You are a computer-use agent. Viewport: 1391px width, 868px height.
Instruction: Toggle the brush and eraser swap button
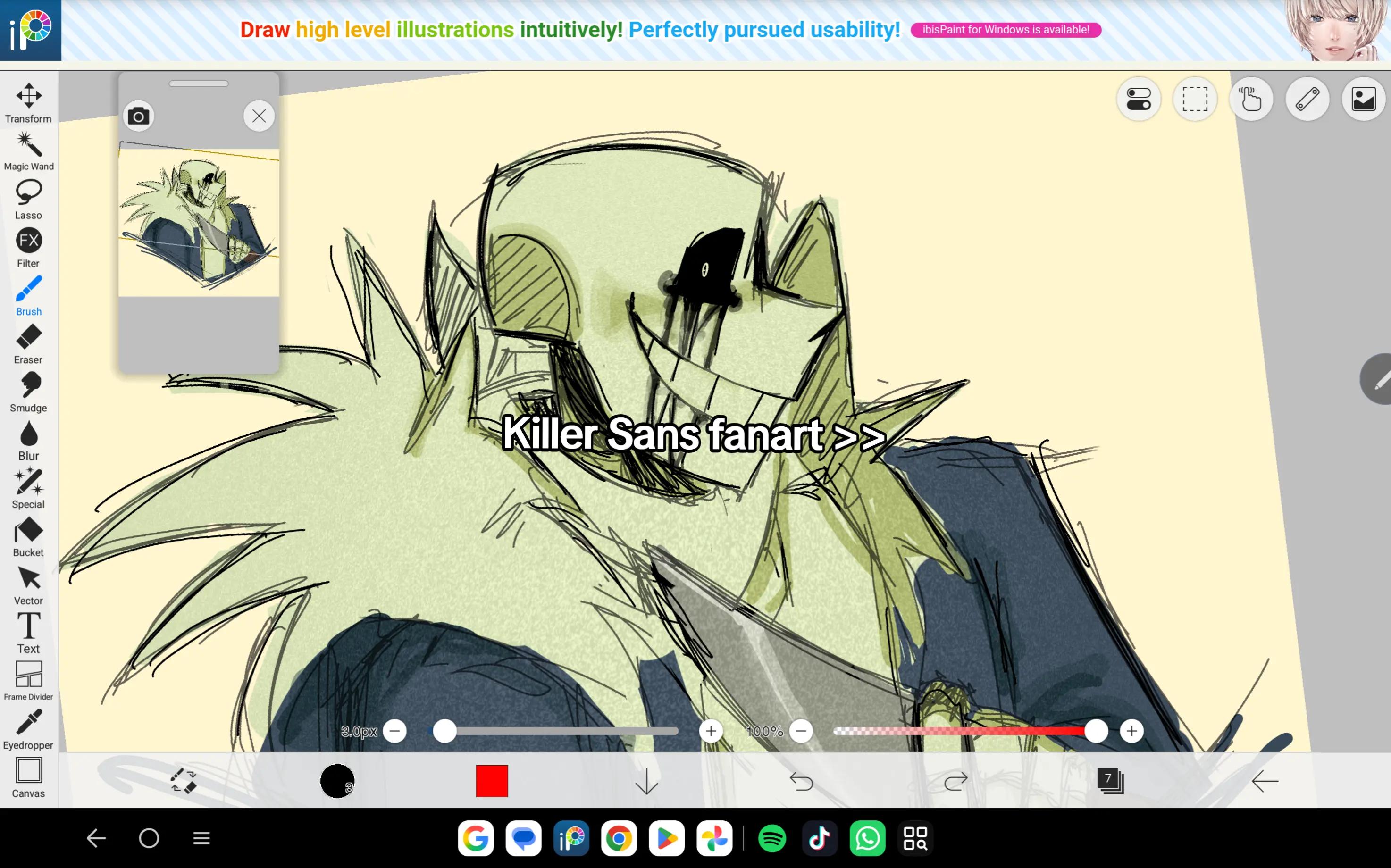click(184, 781)
